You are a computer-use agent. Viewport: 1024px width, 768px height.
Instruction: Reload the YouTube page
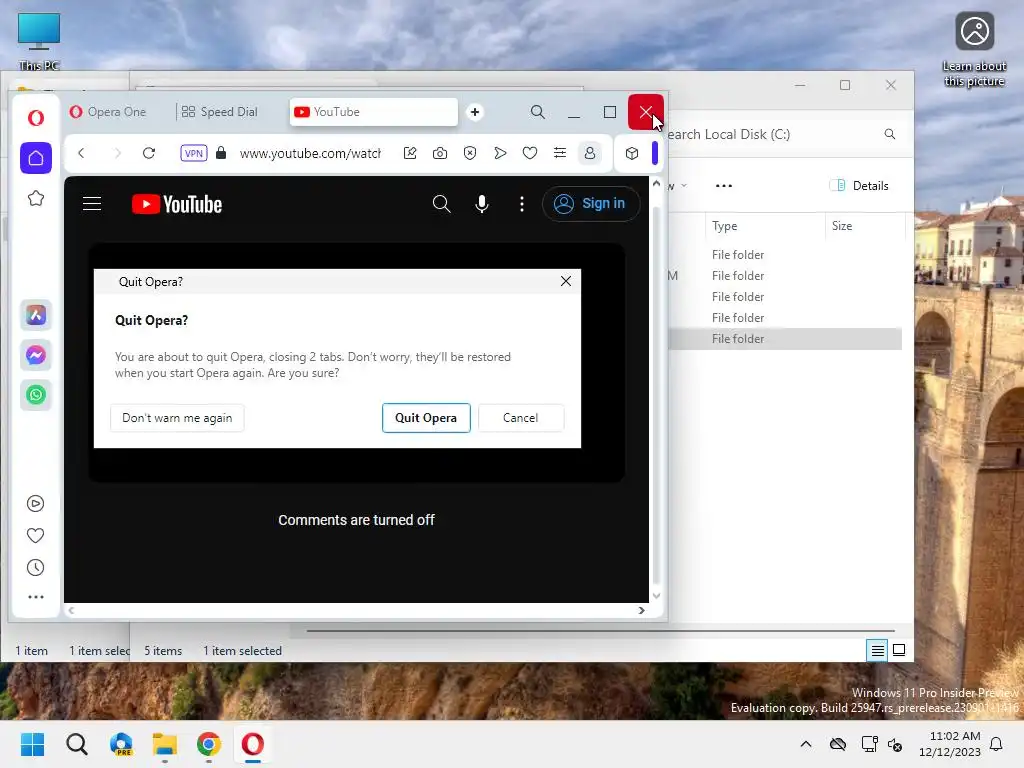click(149, 153)
